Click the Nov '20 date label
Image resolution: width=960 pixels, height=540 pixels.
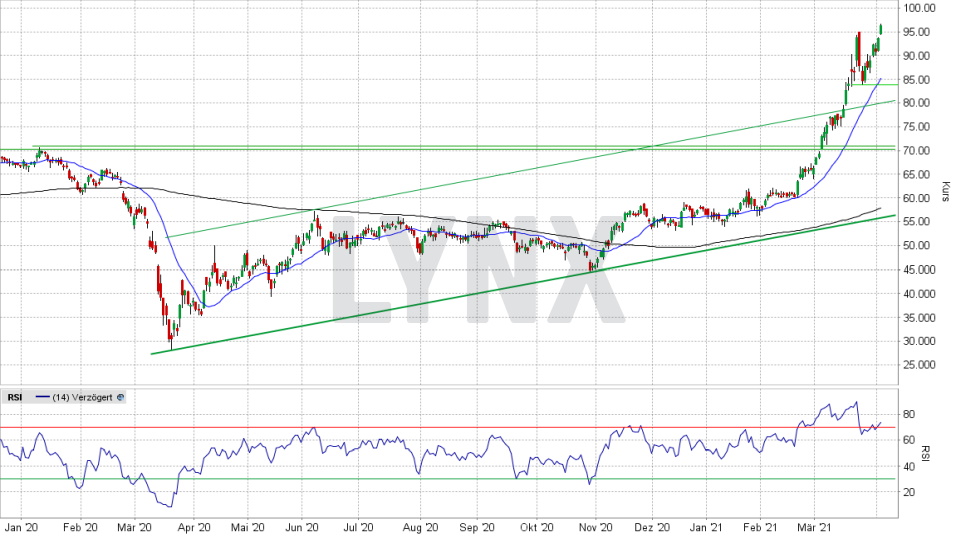[596, 528]
